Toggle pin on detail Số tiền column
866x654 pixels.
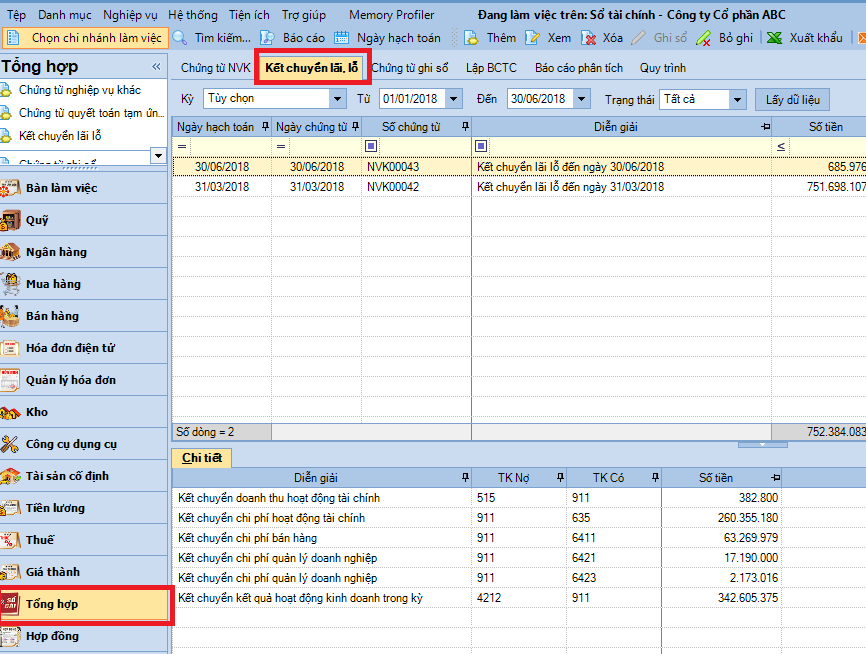pos(775,477)
